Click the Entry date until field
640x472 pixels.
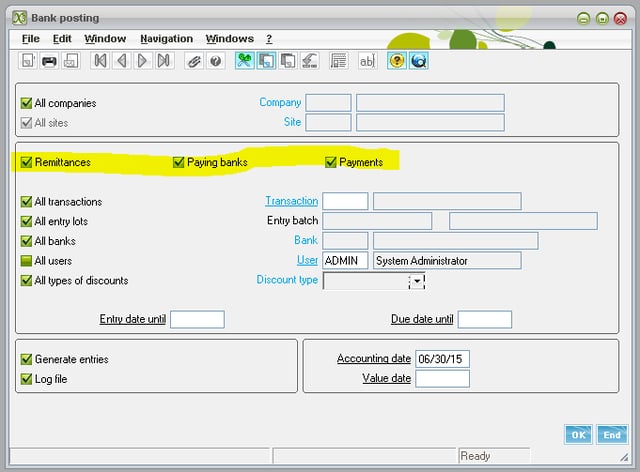coord(197,320)
